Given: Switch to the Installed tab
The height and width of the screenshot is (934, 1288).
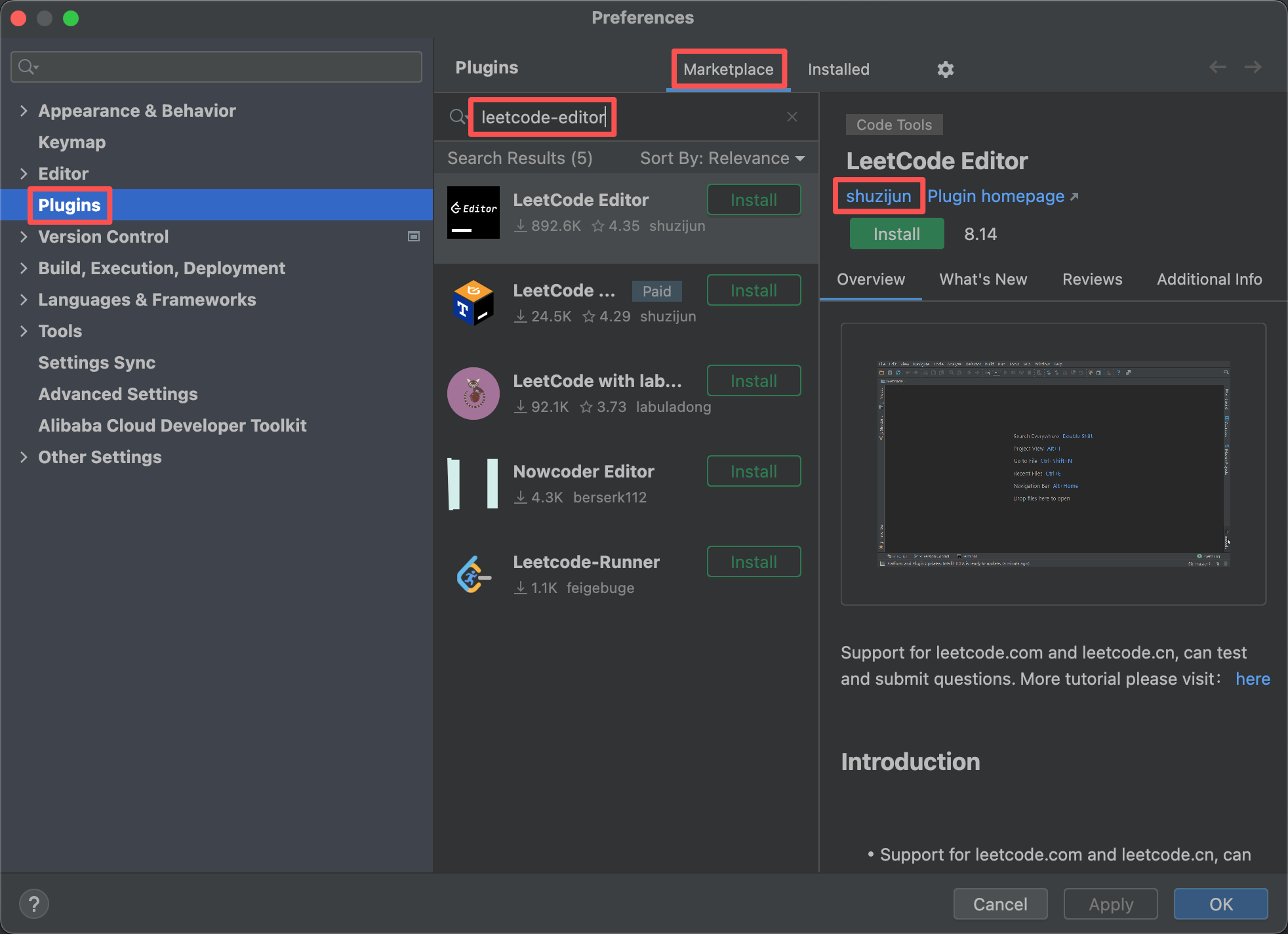Looking at the screenshot, I should pos(838,69).
